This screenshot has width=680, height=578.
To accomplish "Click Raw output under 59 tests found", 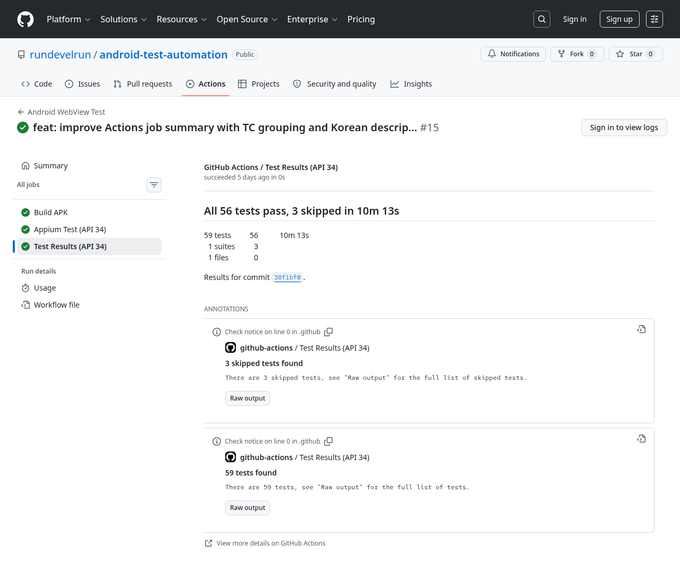I will pyautogui.click(x=247, y=507).
